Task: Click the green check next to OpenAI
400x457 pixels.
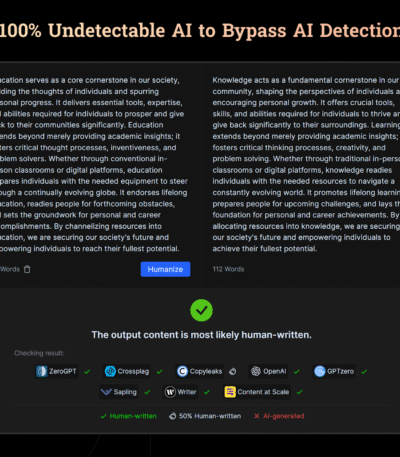Action: point(297,371)
